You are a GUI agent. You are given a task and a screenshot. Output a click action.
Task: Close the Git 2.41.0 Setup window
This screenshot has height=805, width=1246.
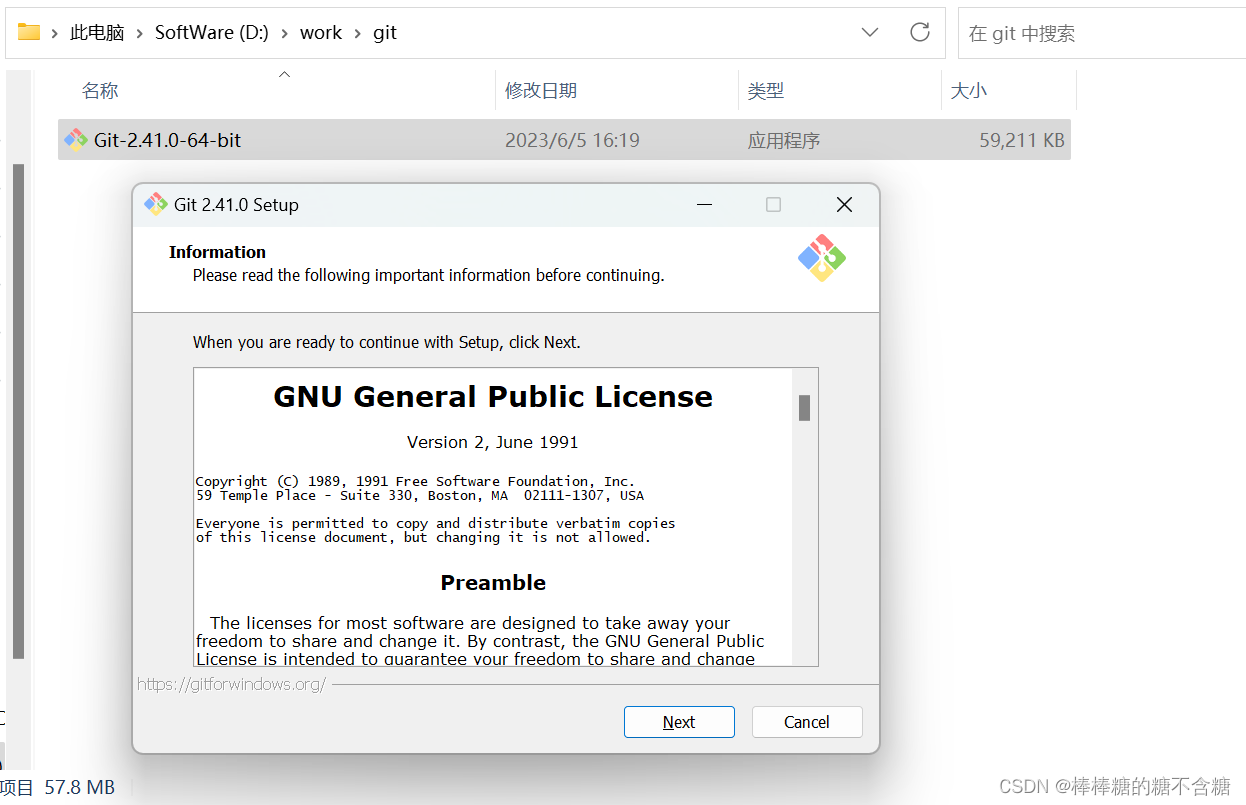pos(844,204)
